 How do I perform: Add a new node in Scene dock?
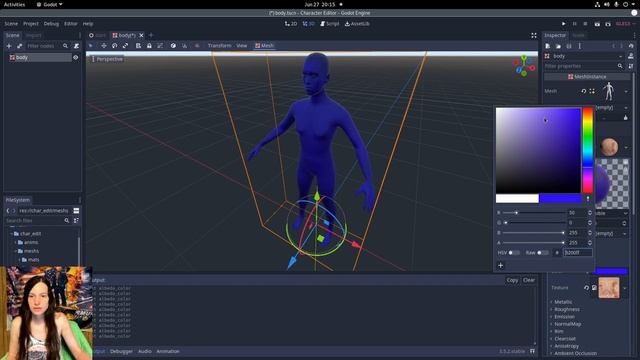pyautogui.click(x=9, y=46)
